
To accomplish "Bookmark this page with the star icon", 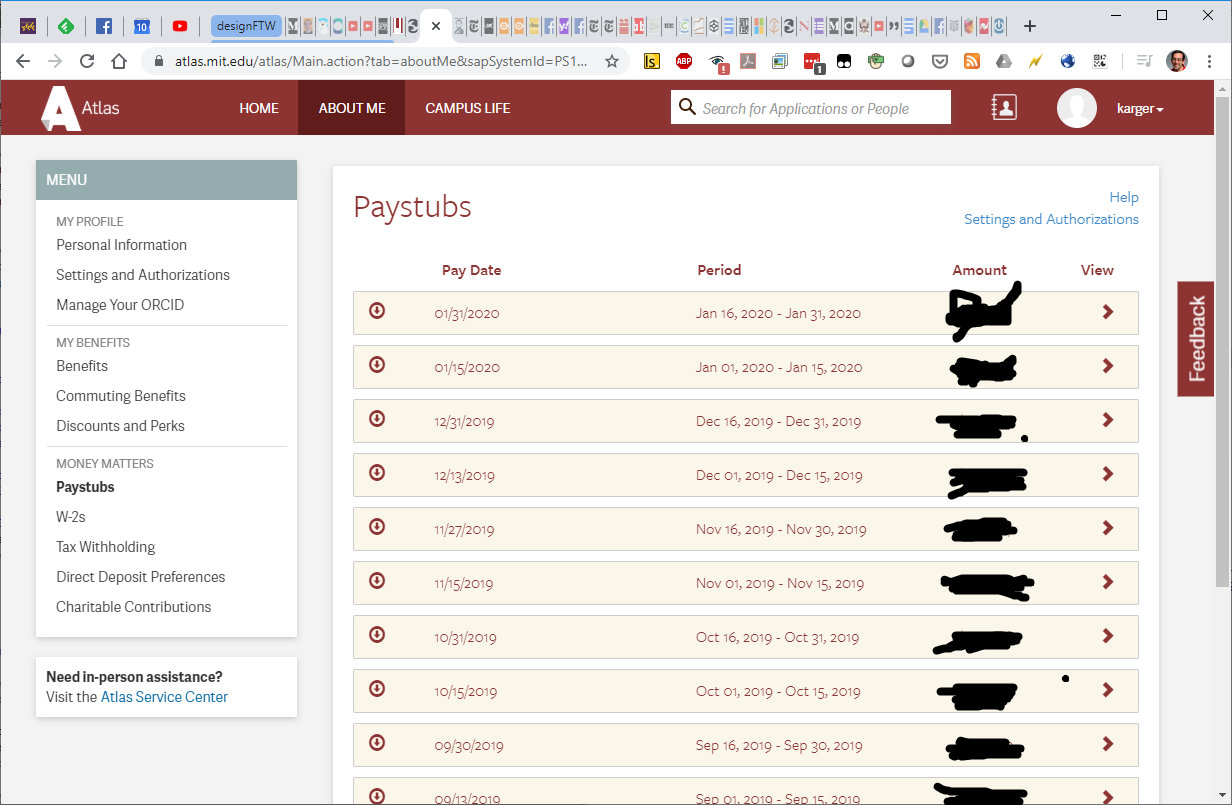I will point(611,61).
